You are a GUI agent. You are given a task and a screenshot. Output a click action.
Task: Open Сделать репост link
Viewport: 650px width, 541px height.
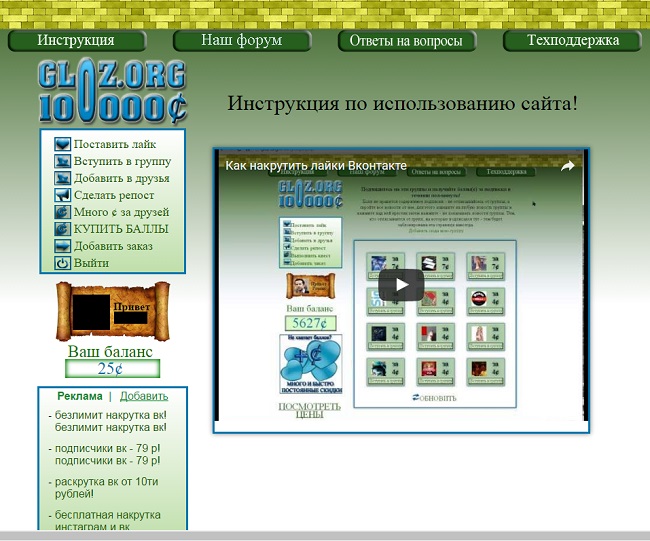pyautogui.click(x=114, y=195)
